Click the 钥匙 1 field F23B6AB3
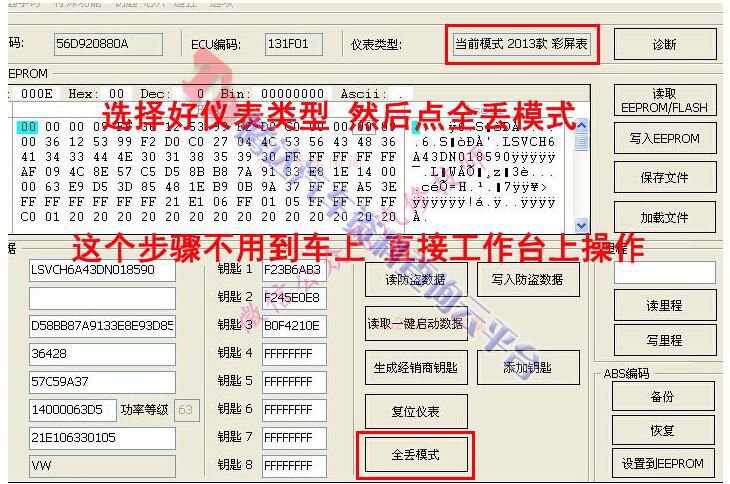This screenshot has width=730, height=484. [x=294, y=270]
